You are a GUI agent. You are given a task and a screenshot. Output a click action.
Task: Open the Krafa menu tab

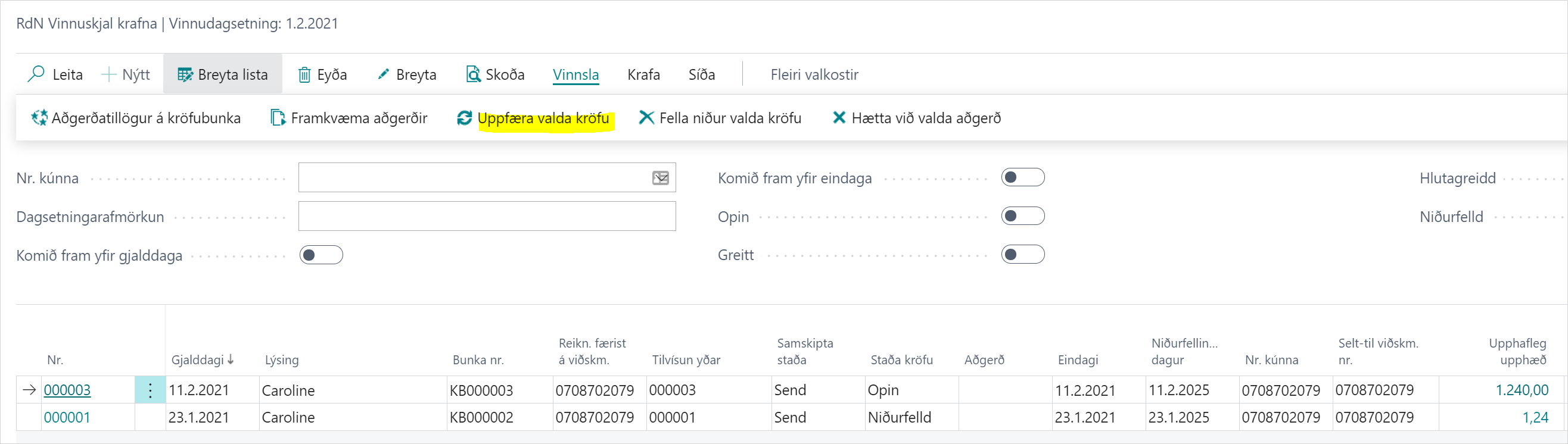(x=643, y=74)
